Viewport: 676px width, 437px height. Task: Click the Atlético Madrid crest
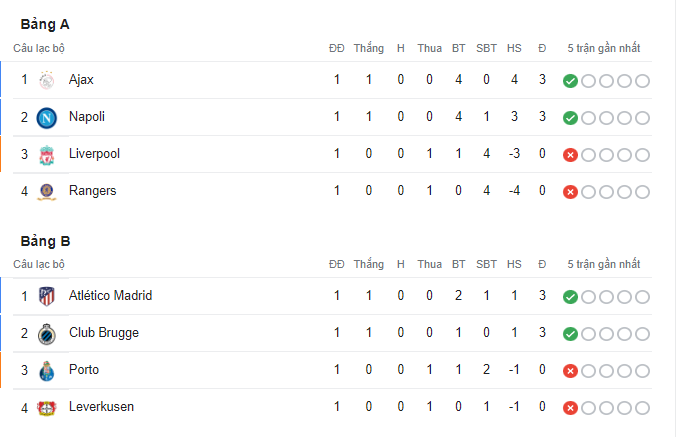(47, 297)
